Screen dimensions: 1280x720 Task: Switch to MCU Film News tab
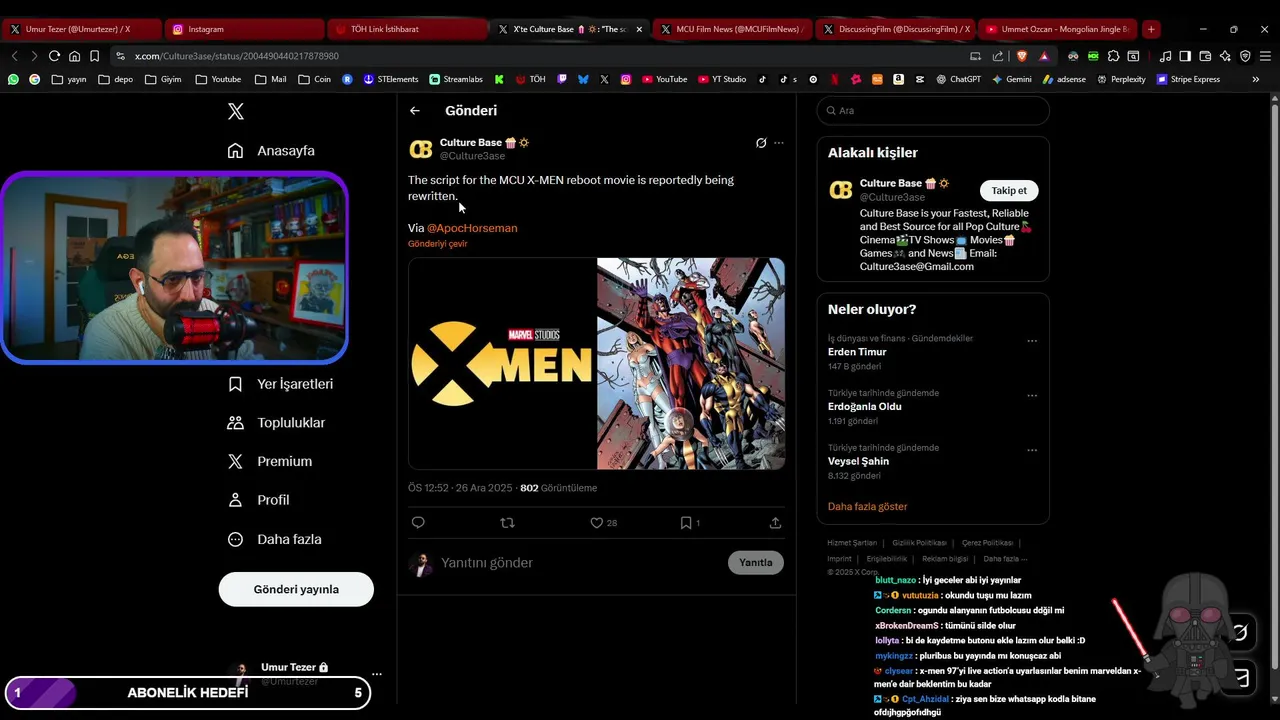click(x=733, y=29)
